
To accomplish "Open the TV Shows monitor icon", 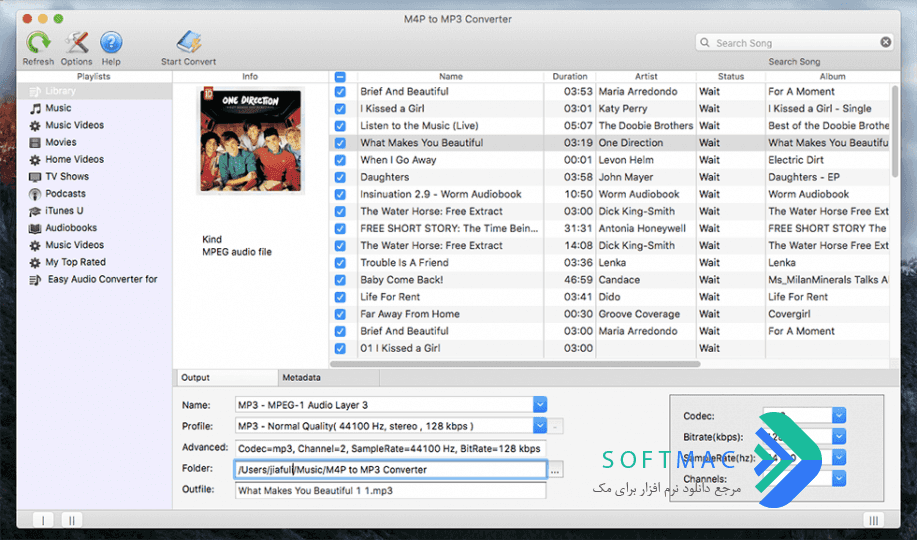I will coord(35,177).
